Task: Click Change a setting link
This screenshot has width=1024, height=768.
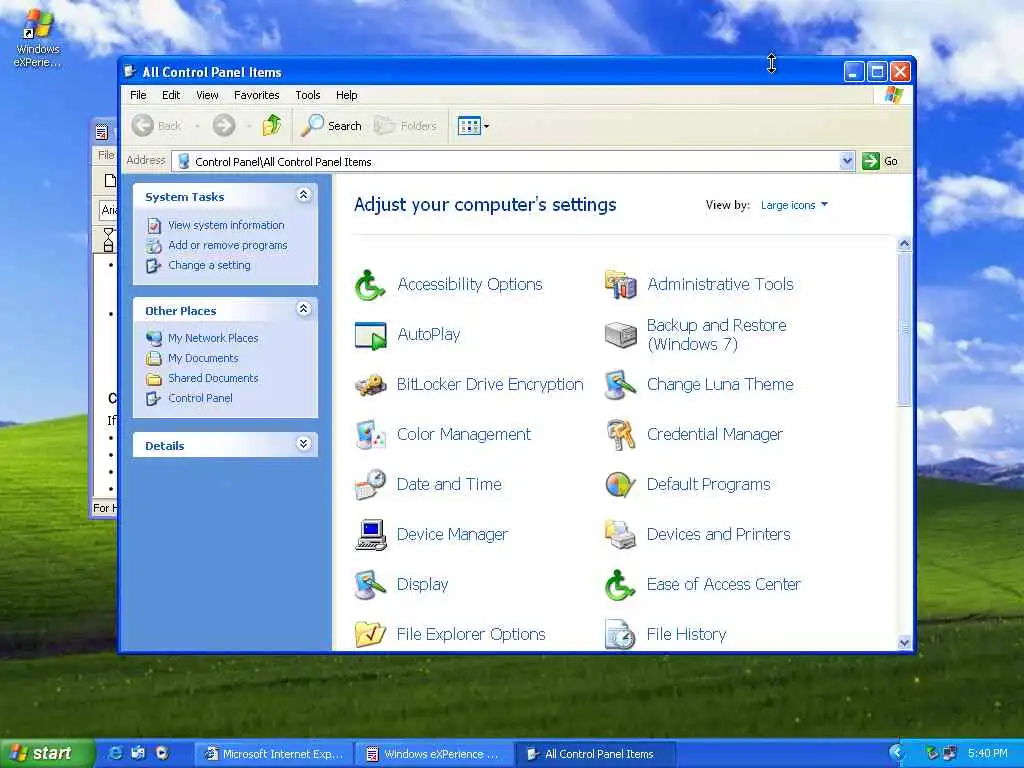Action: pyautogui.click(x=210, y=265)
